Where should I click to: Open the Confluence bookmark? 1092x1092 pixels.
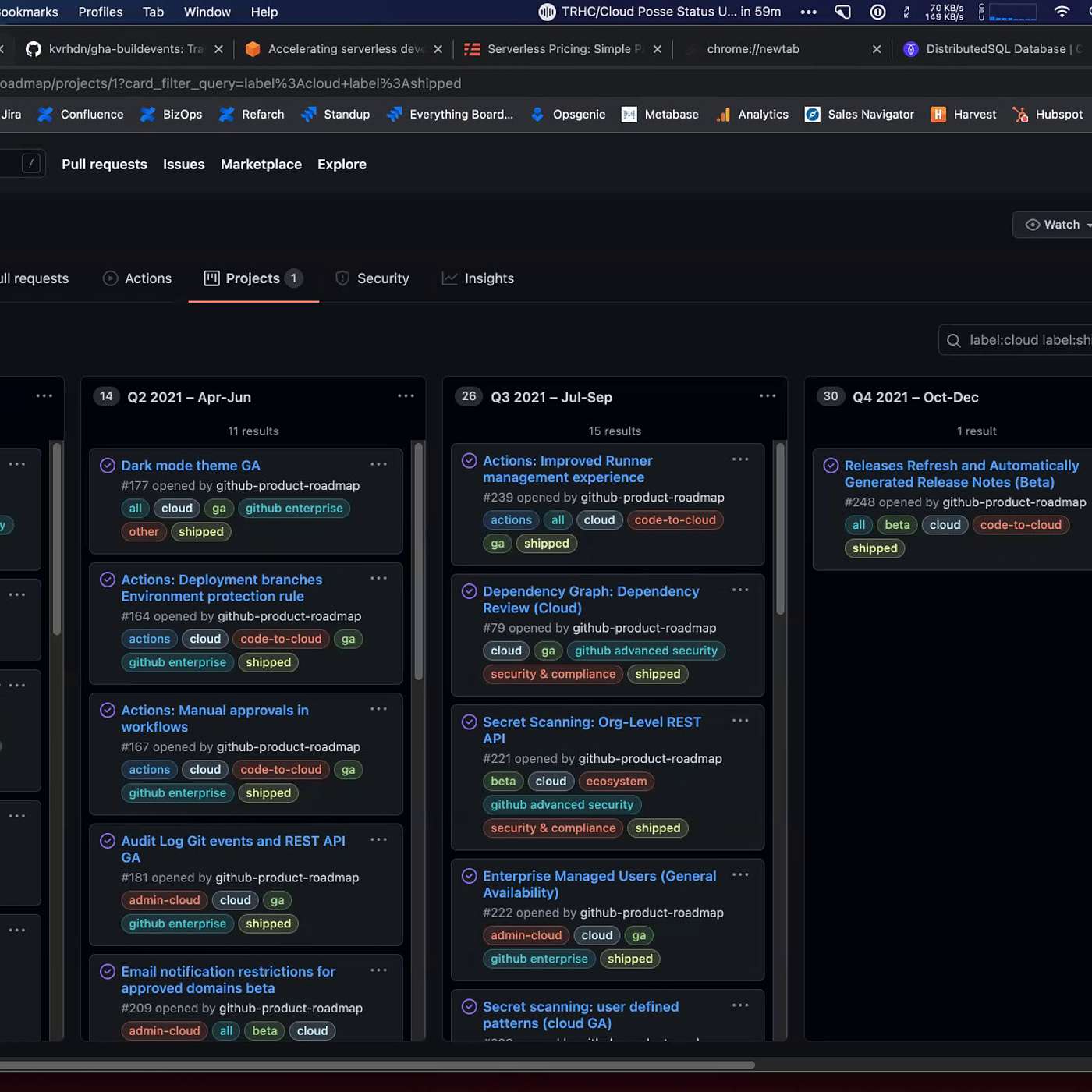(81, 115)
